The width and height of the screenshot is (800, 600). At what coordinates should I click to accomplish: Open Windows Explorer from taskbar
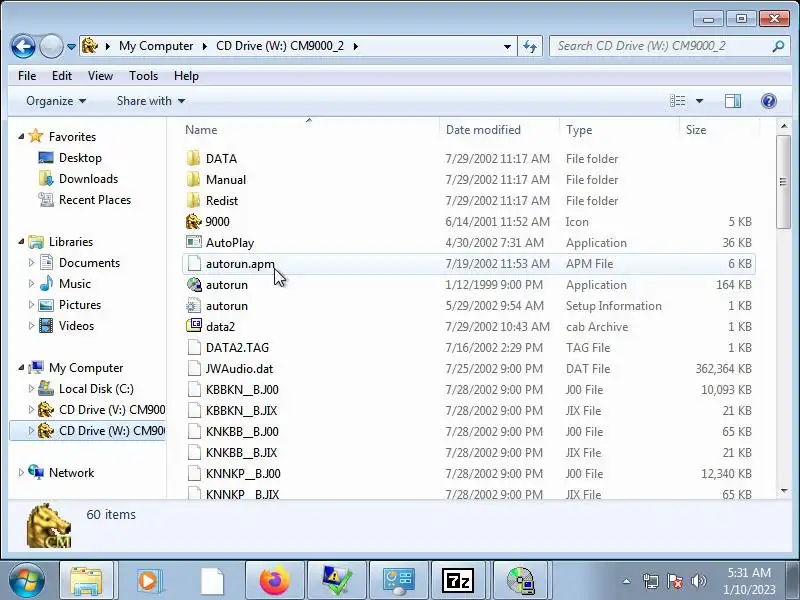87,580
